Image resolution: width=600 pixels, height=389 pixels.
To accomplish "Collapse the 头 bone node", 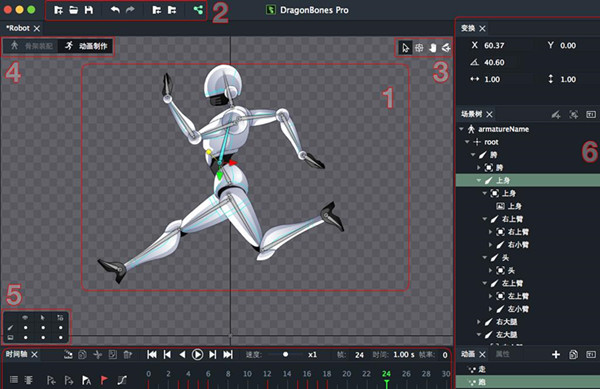I will click(484, 257).
